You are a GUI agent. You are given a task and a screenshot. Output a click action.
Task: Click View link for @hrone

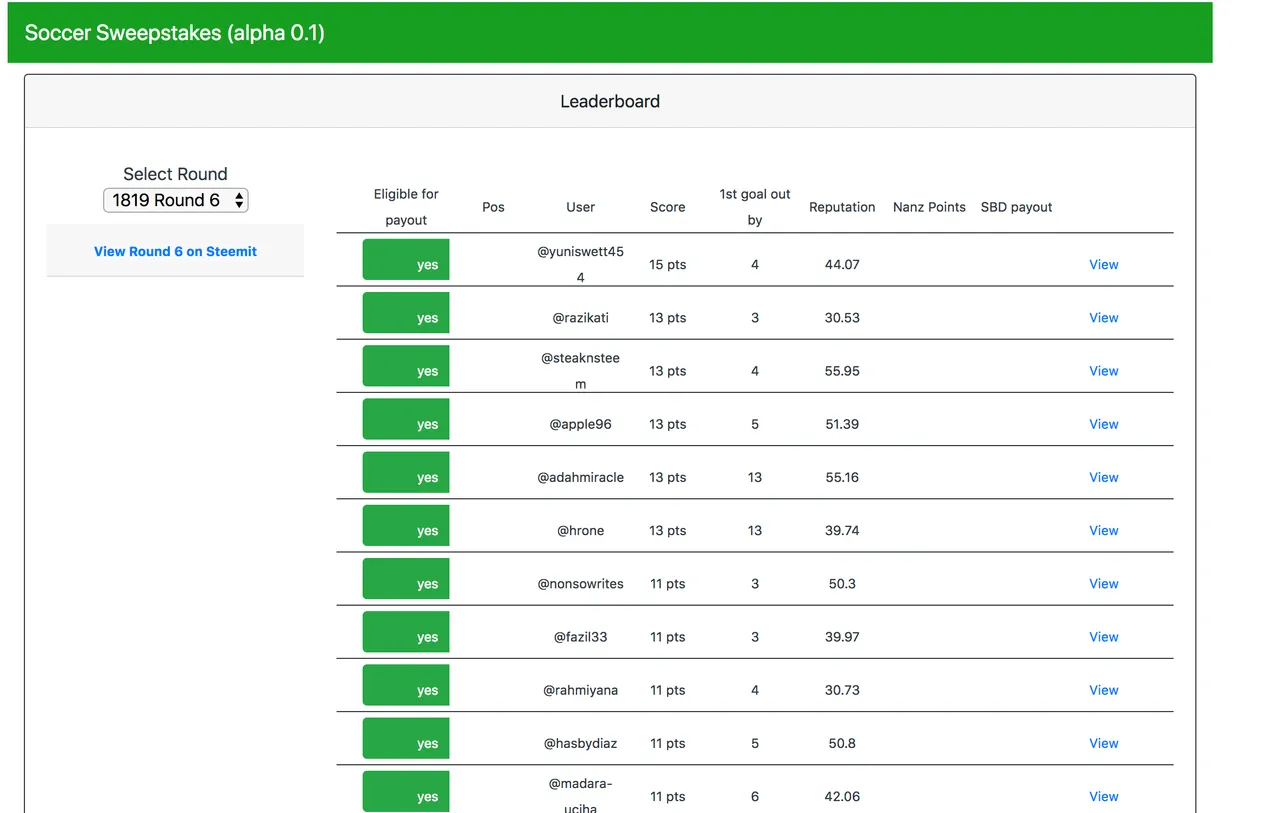[1104, 530]
